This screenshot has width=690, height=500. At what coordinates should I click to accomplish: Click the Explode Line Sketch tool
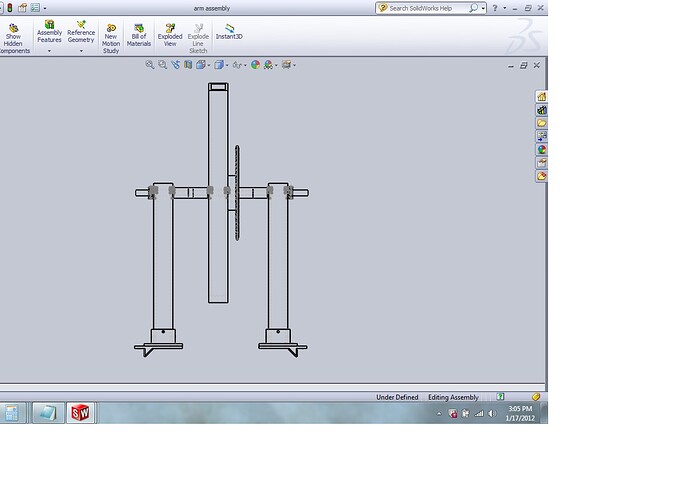(198, 39)
